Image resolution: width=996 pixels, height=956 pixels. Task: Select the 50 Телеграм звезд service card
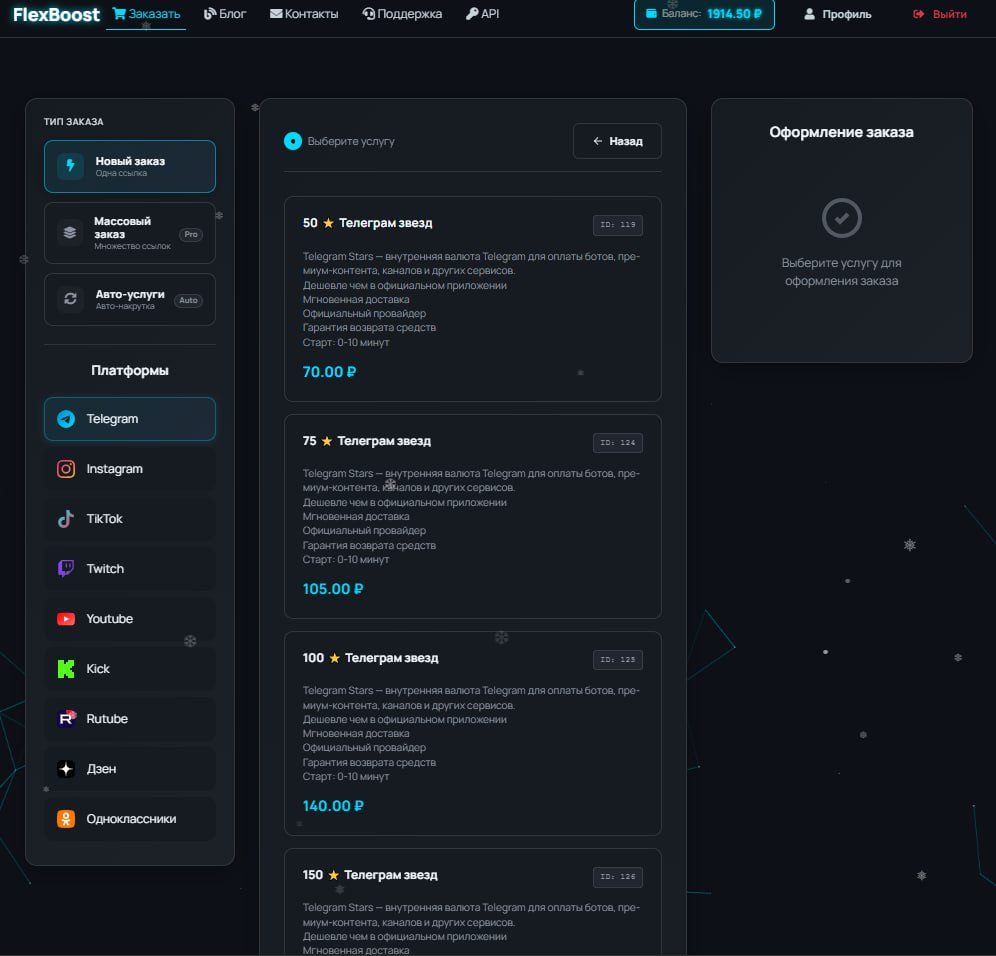coord(472,298)
